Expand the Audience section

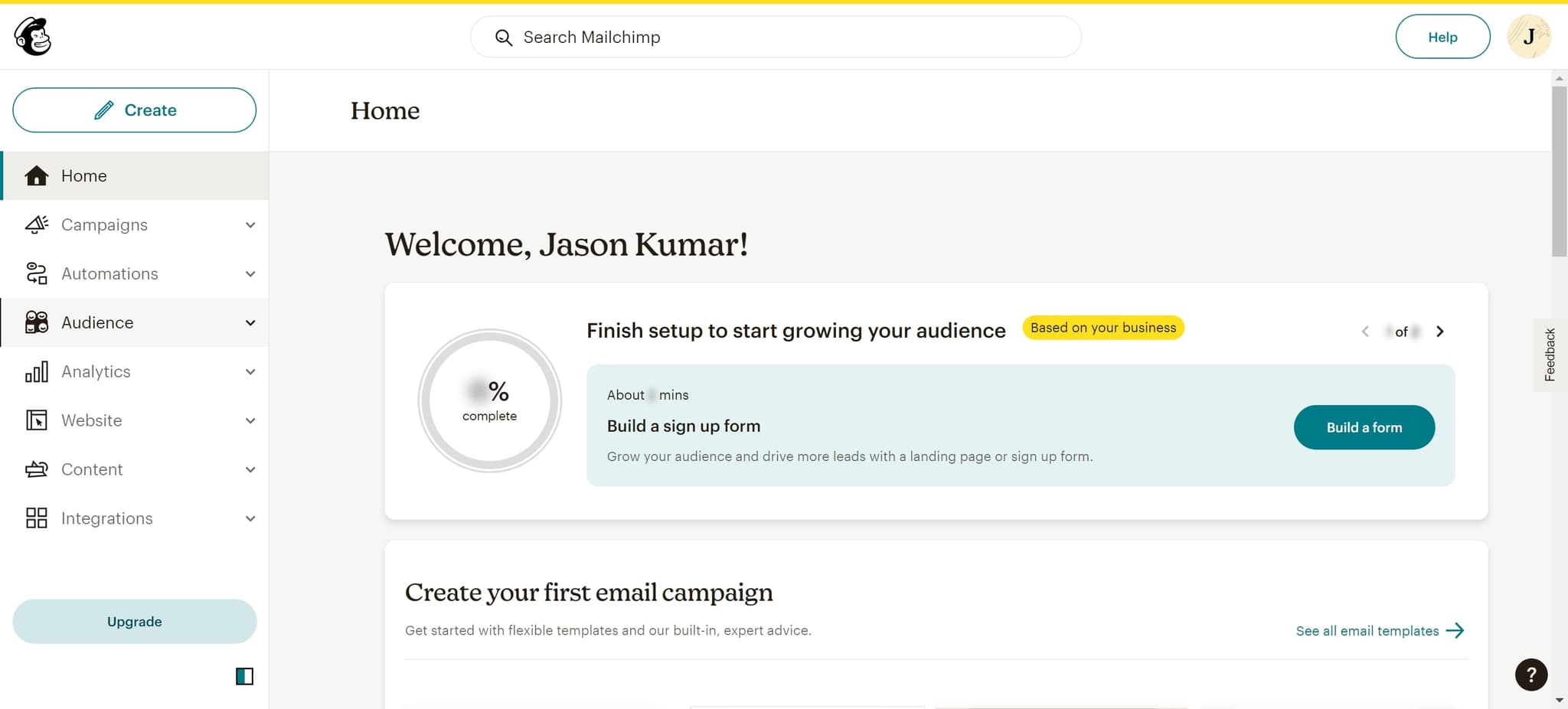250,322
